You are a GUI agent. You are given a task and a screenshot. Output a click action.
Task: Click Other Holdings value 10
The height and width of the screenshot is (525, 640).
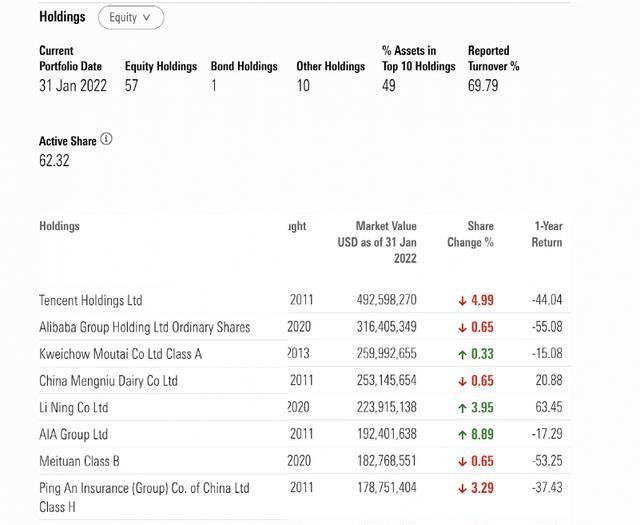coord(303,86)
